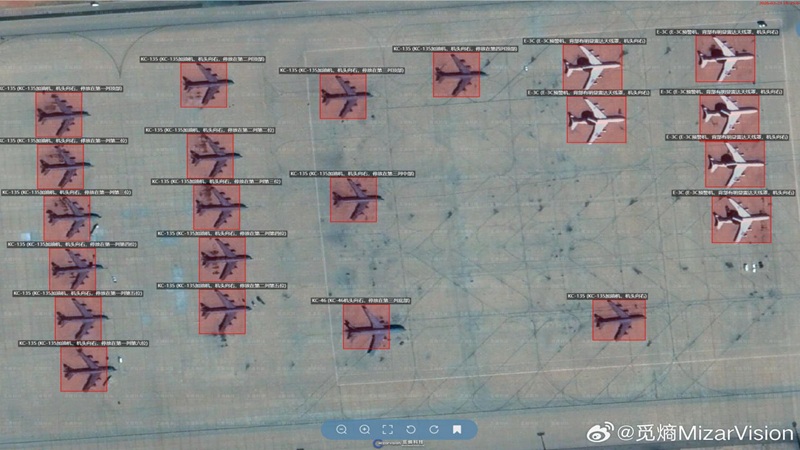Zoom out using the magnifier minus icon
Image resolution: width=800 pixels, height=450 pixels.
coord(342,429)
